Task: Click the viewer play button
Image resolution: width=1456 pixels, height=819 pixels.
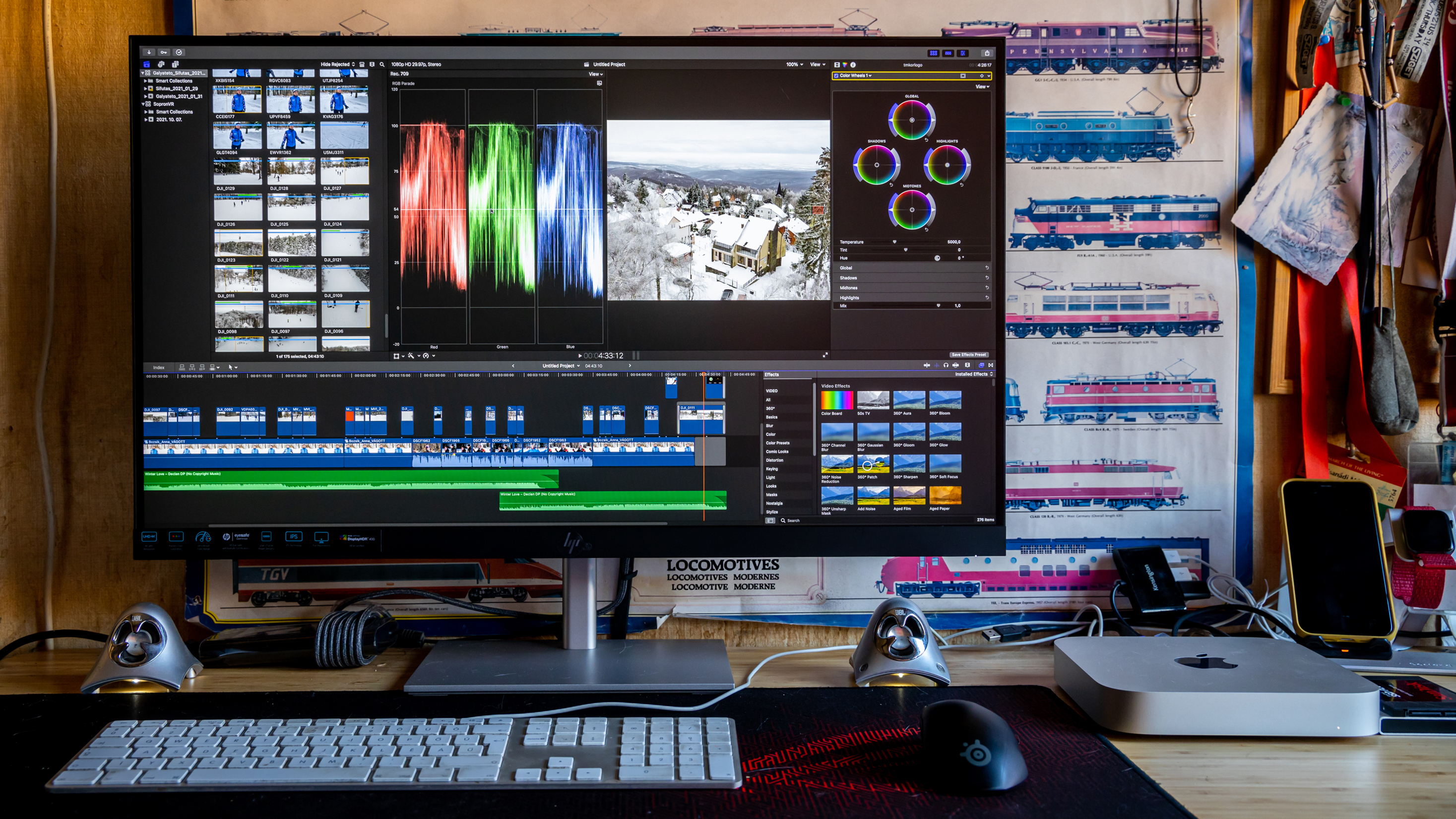Action: pyautogui.click(x=580, y=356)
